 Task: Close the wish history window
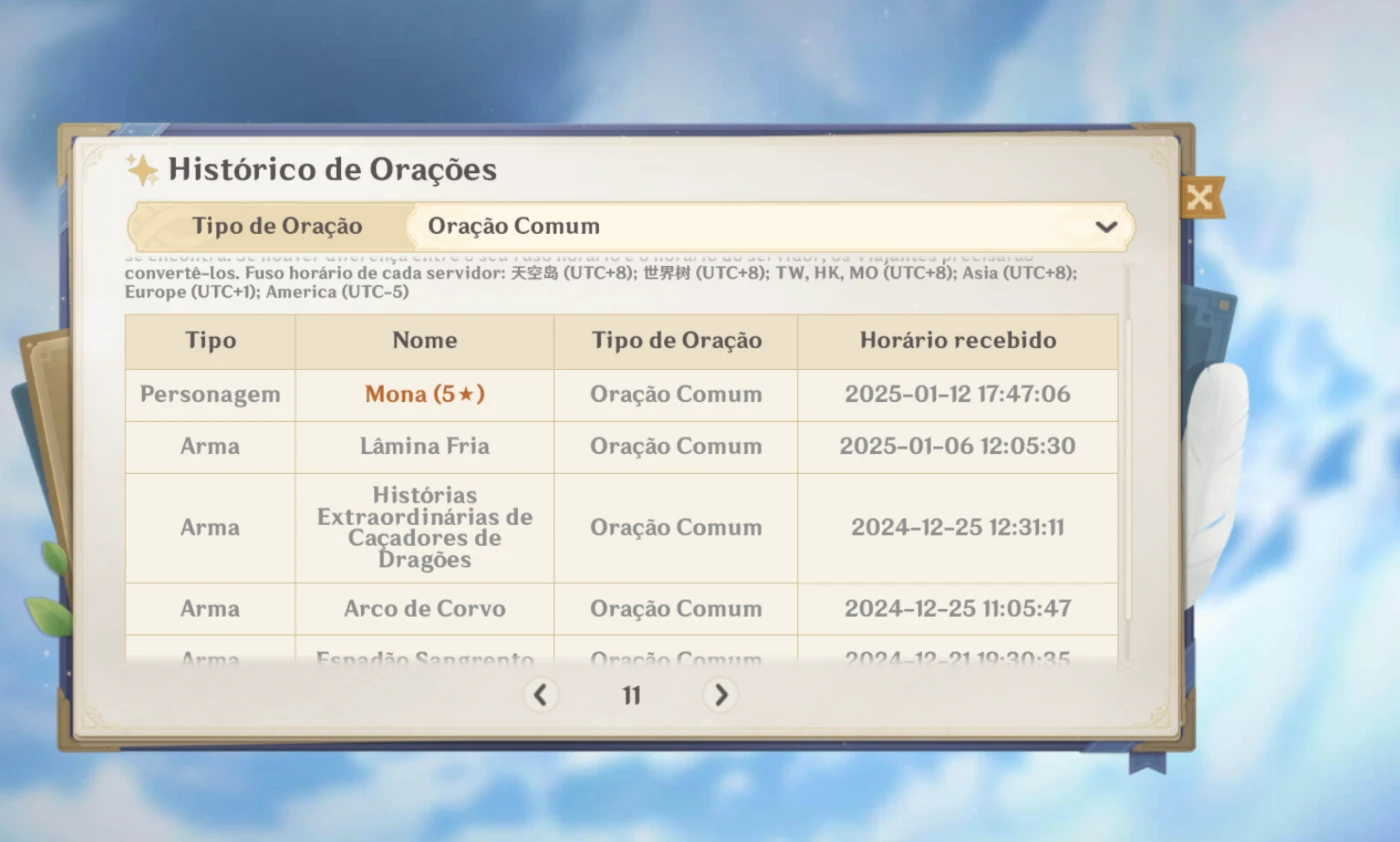[x=1200, y=198]
